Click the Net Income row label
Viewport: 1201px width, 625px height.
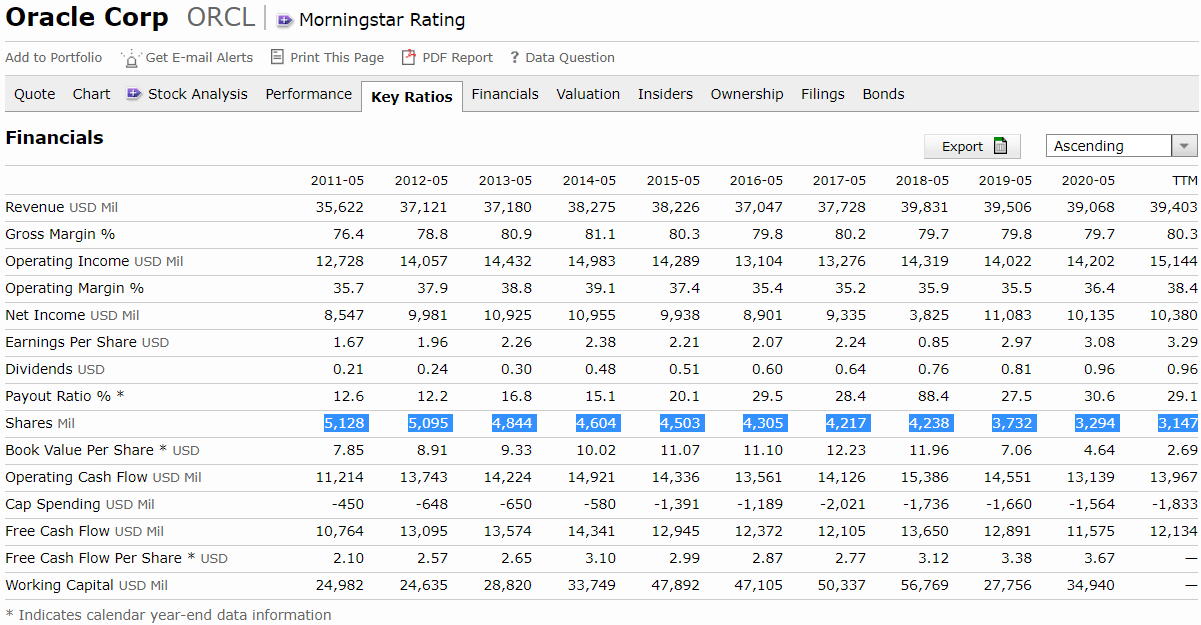pos(72,315)
